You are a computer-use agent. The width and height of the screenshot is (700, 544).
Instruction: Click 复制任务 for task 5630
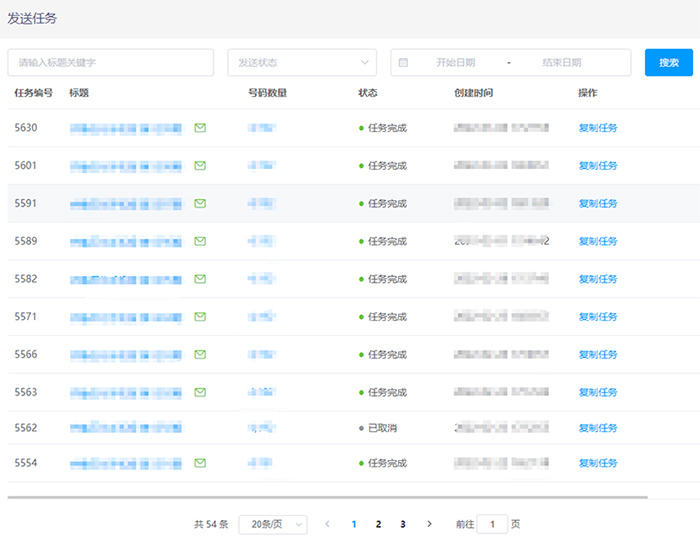(x=598, y=128)
